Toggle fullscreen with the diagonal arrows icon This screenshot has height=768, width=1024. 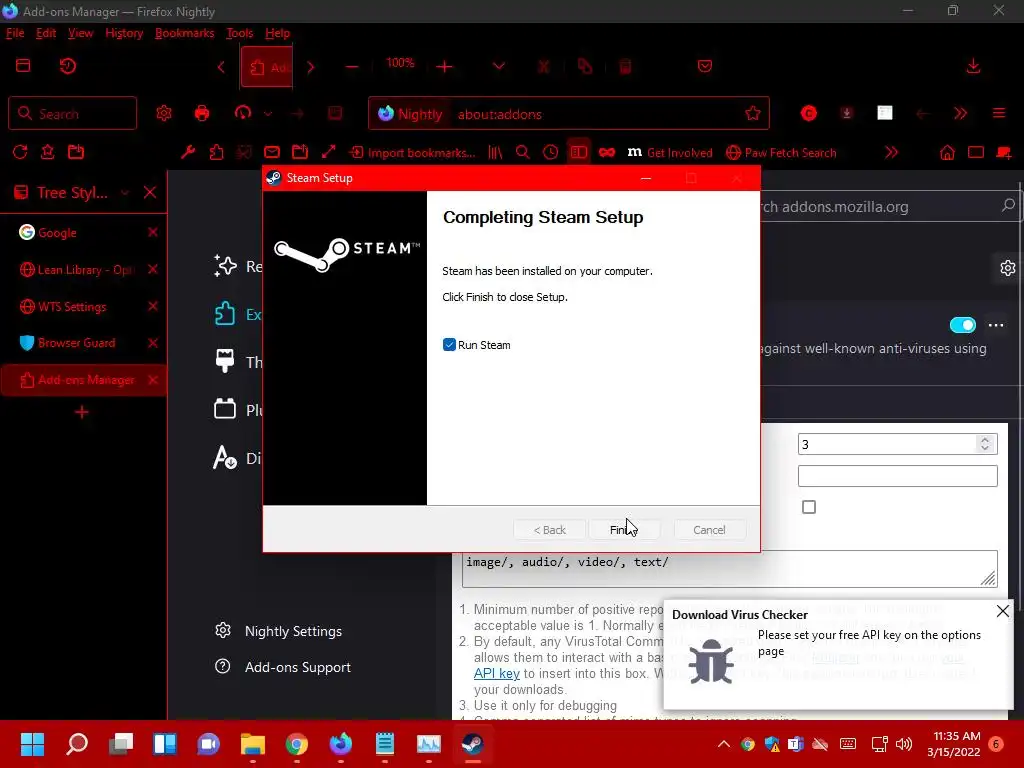(x=328, y=152)
